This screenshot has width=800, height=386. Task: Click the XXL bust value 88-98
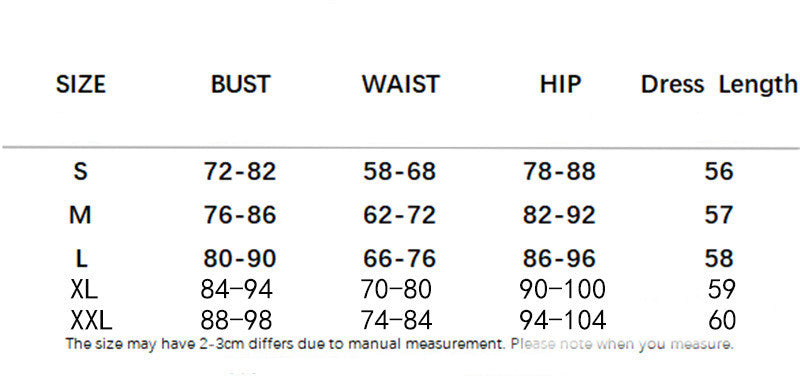pyautogui.click(x=236, y=321)
